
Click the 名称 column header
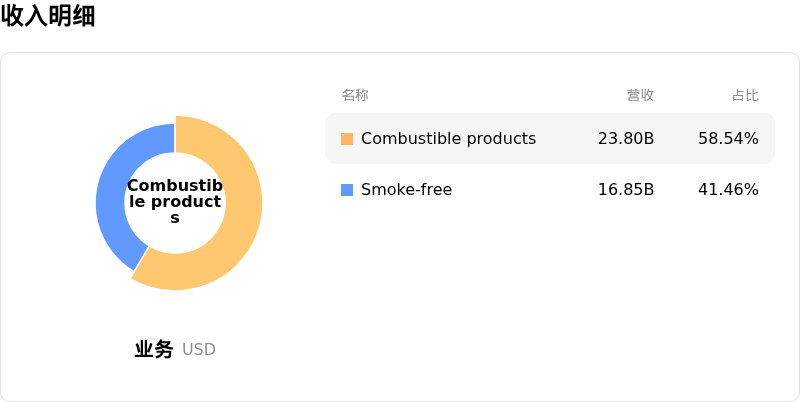click(x=355, y=95)
